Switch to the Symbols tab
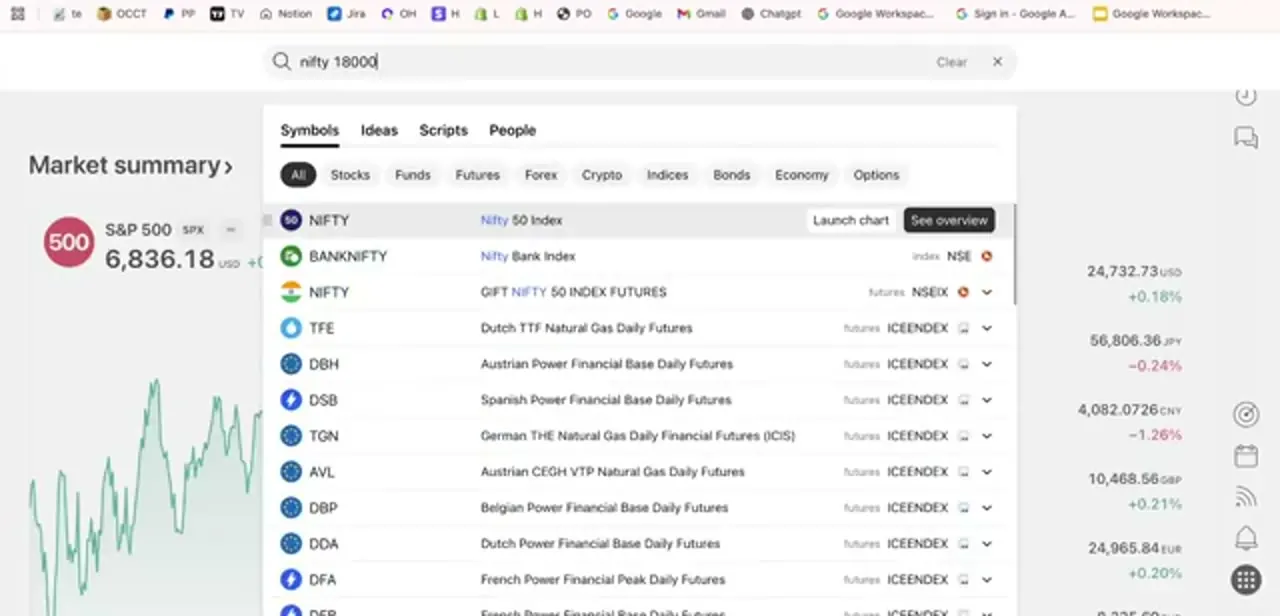1280x616 pixels. point(310,130)
